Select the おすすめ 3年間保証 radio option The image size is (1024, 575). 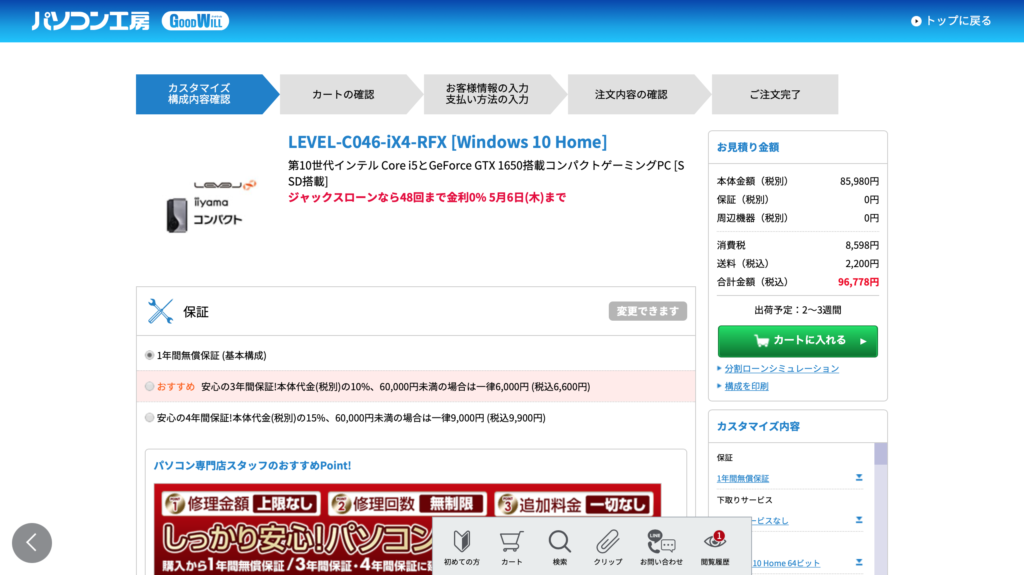pos(150,387)
